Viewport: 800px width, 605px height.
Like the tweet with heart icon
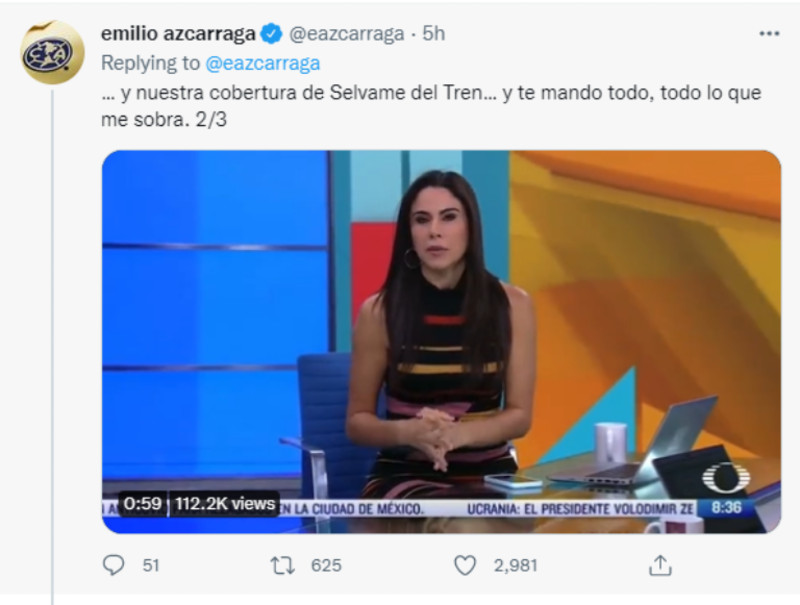click(x=465, y=565)
